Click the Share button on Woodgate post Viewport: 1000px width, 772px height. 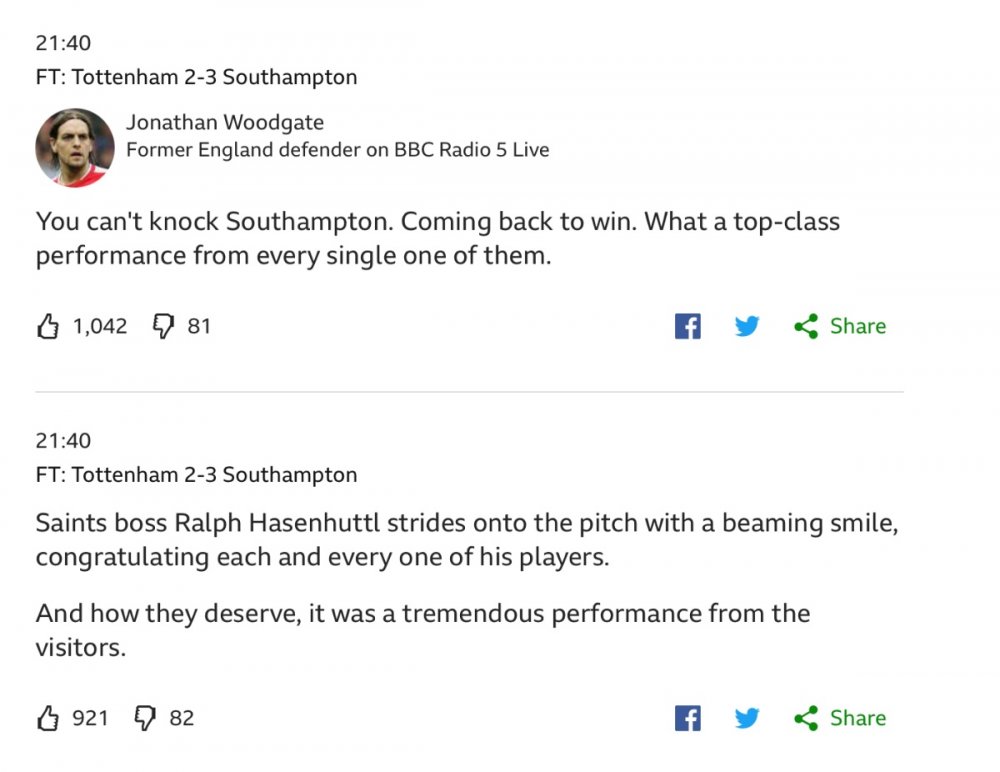[840, 326]
